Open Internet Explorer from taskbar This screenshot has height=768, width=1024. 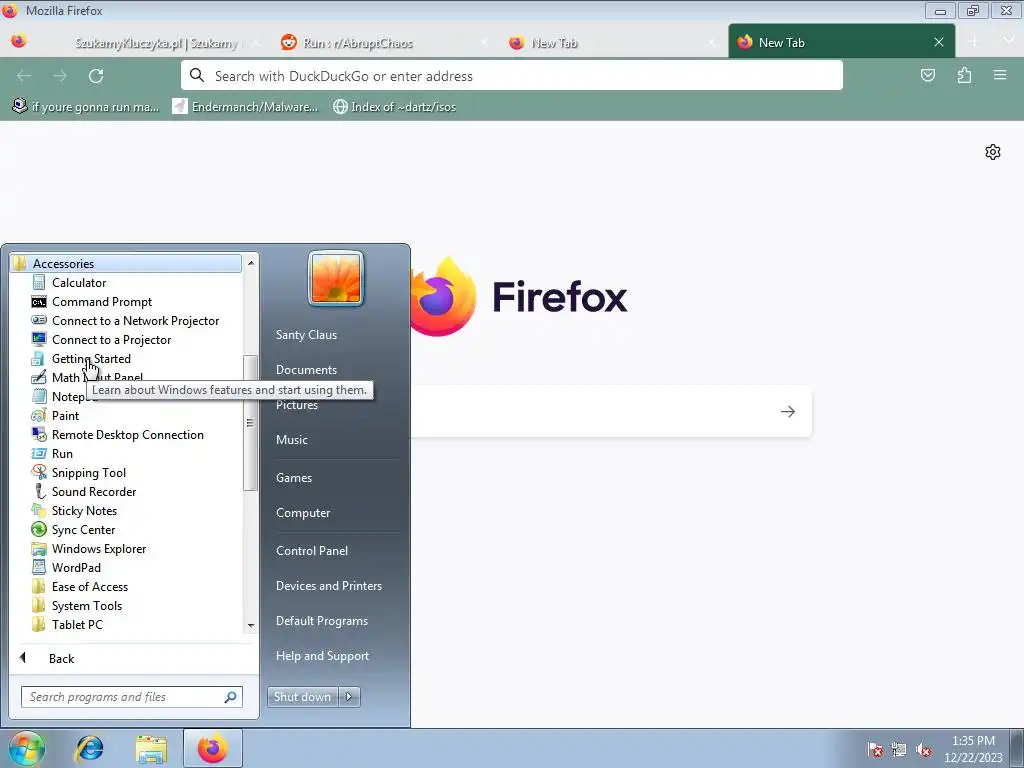[x=89, y=748]
